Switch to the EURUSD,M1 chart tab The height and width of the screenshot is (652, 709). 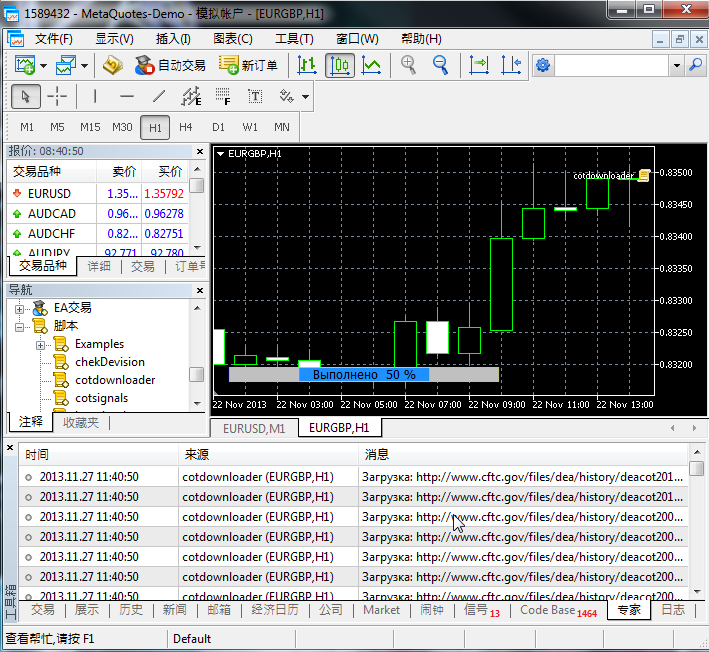[x=254, y=428]
